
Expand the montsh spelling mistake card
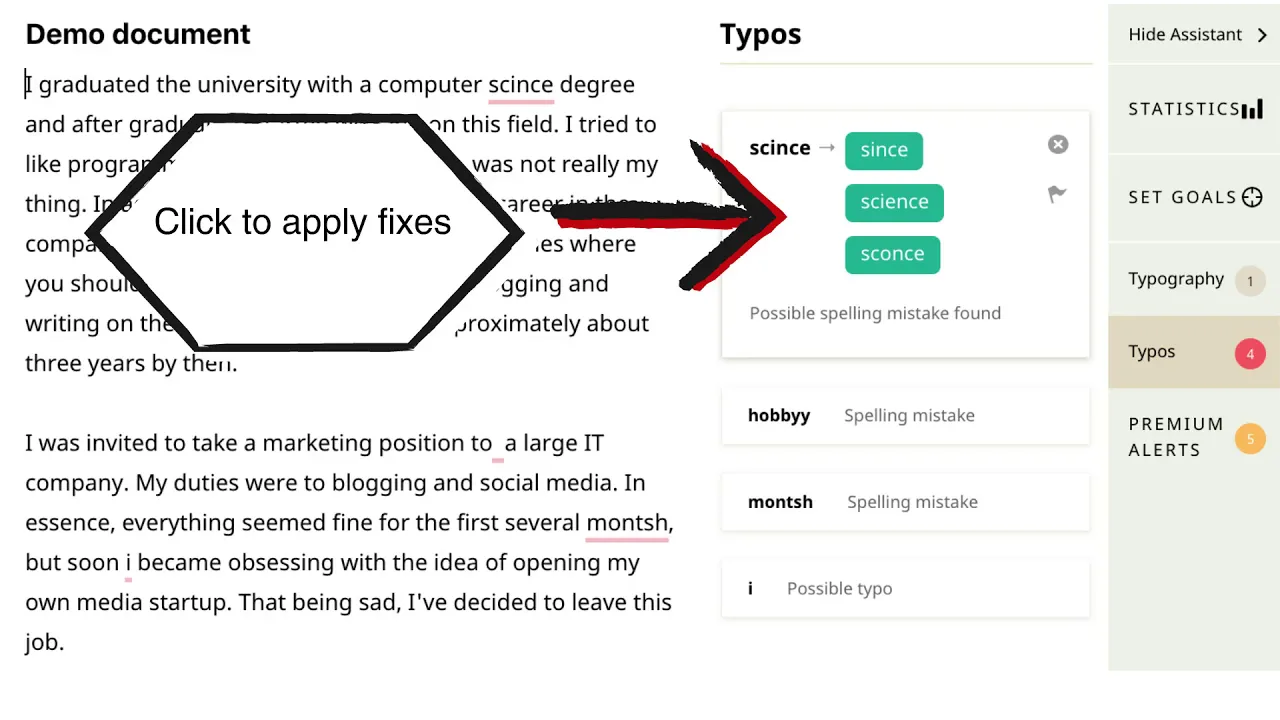point(905,502)
